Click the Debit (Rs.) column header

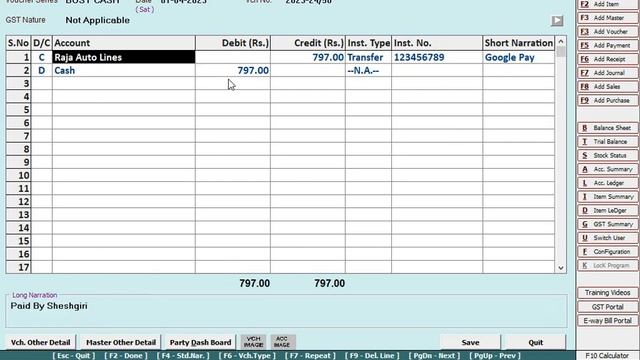[x=233, y=43]
